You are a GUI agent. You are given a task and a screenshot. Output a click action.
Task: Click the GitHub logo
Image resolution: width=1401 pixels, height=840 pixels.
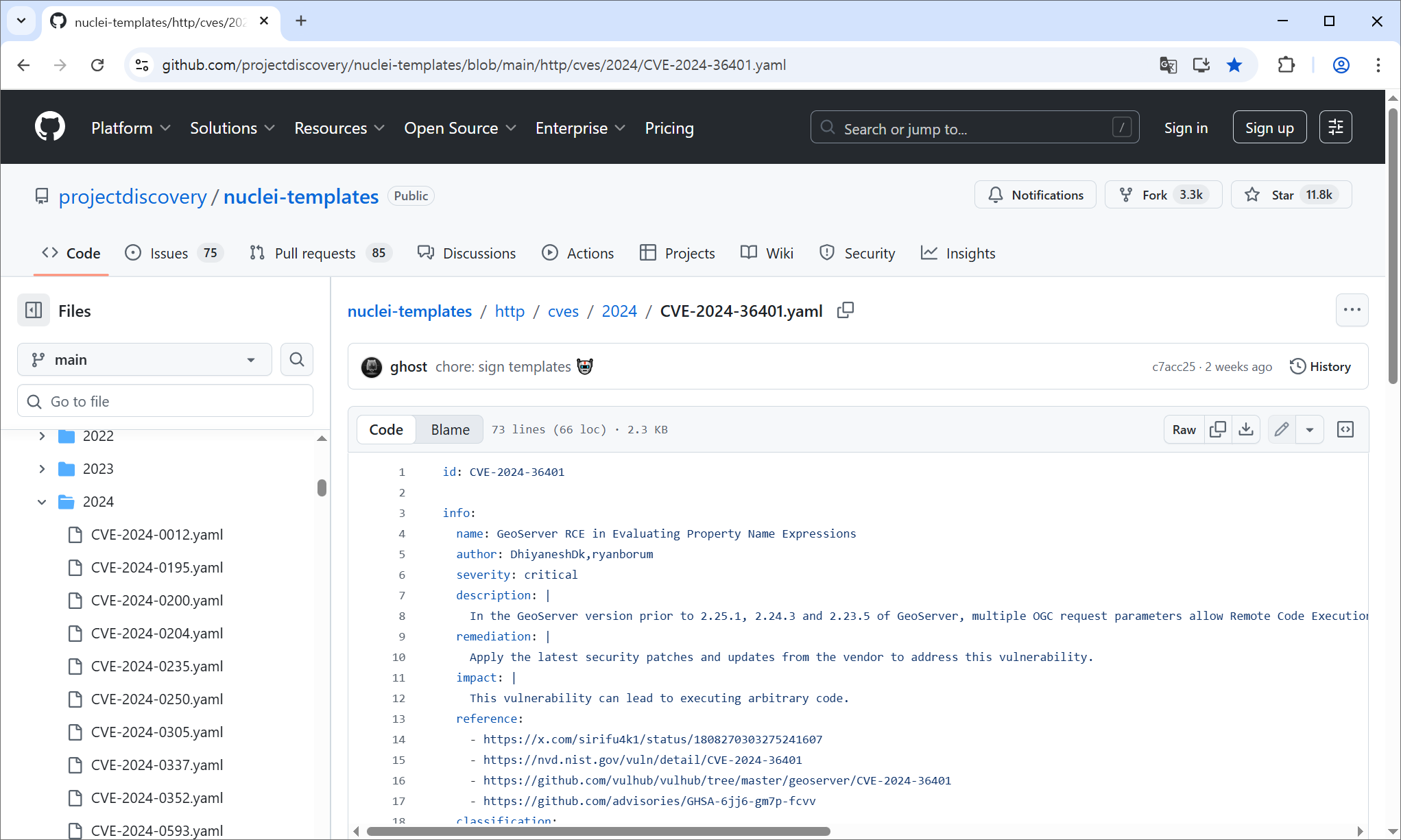click(50, 128)
